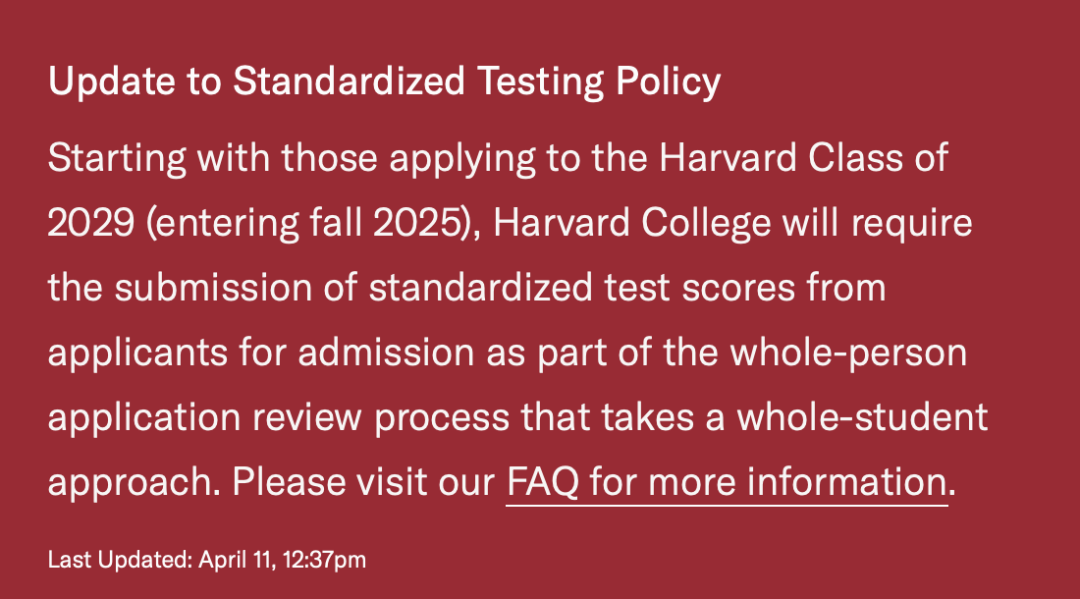Screen dimensions: 1080x599
Task: Click the word applicants
Action: click(138, 354)
